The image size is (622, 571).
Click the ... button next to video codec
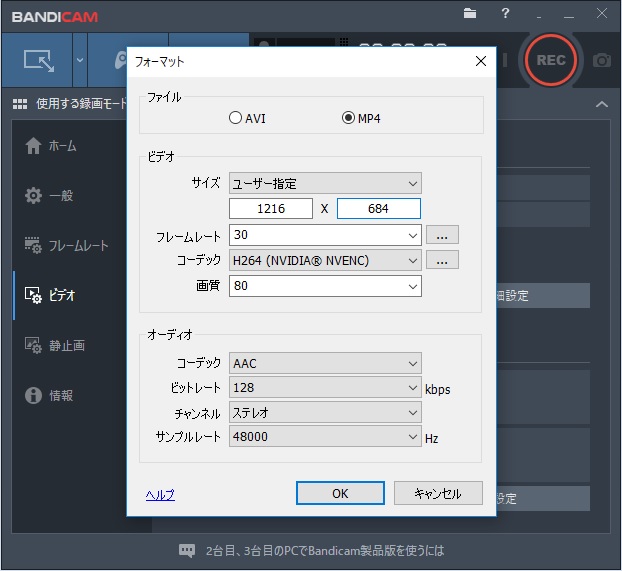coord(442,260)
